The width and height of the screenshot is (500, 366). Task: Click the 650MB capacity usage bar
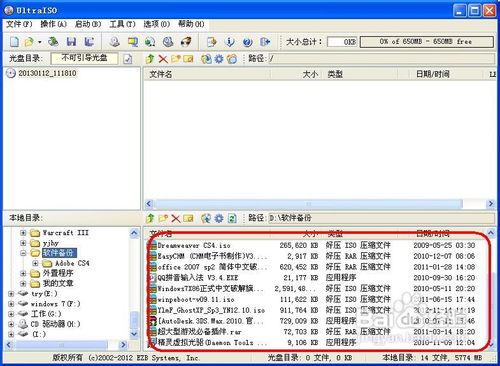click(426, 42)
